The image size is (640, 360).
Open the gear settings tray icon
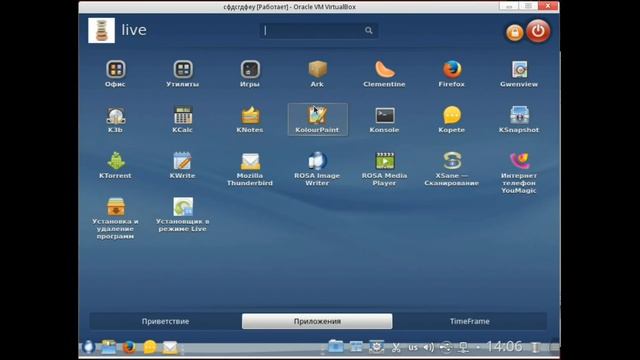[x=376, y=347]
